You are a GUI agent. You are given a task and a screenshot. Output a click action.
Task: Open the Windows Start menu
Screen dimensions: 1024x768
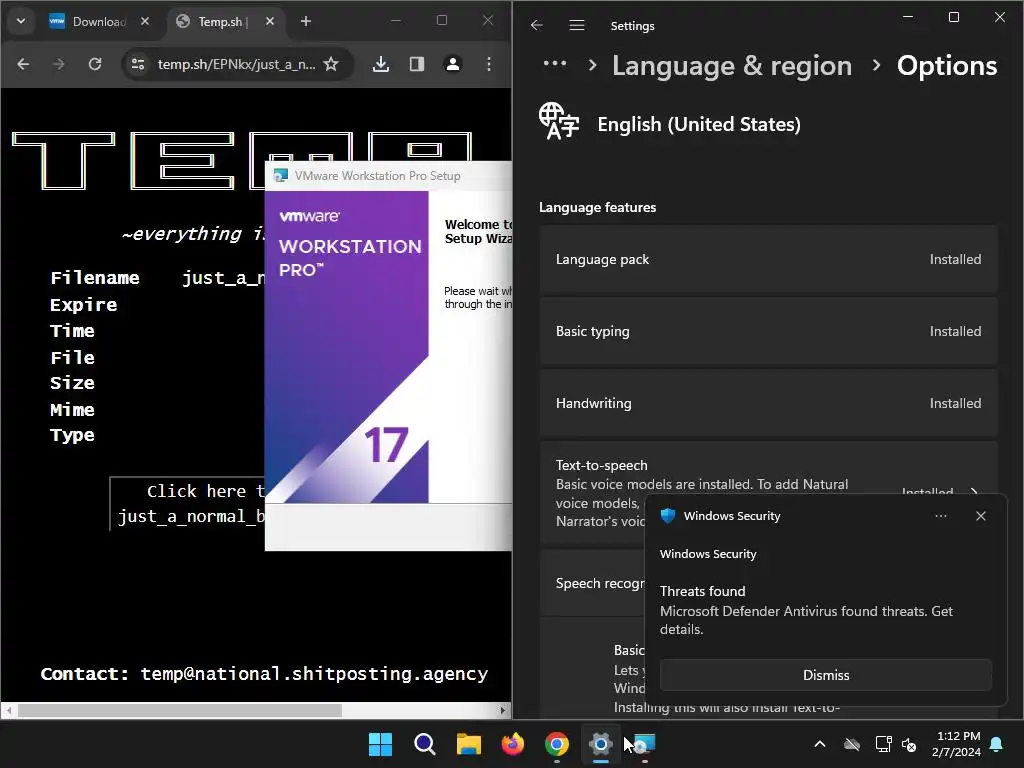click(380, 744)
